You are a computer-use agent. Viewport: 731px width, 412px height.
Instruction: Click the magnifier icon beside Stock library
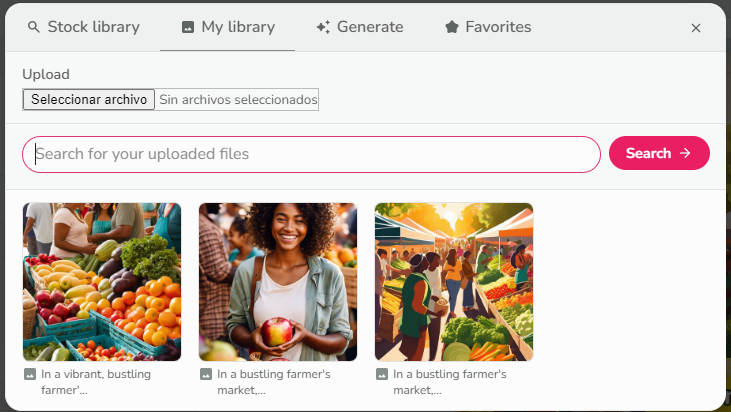tap(34, 28)
